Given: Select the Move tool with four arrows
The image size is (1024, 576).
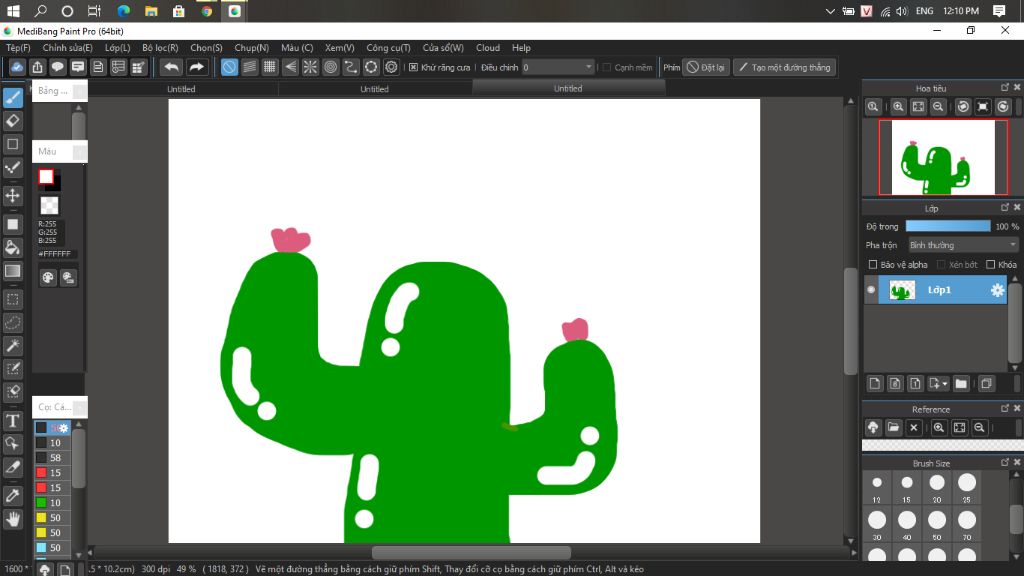Looking at the screenshot, I should 12,195.
